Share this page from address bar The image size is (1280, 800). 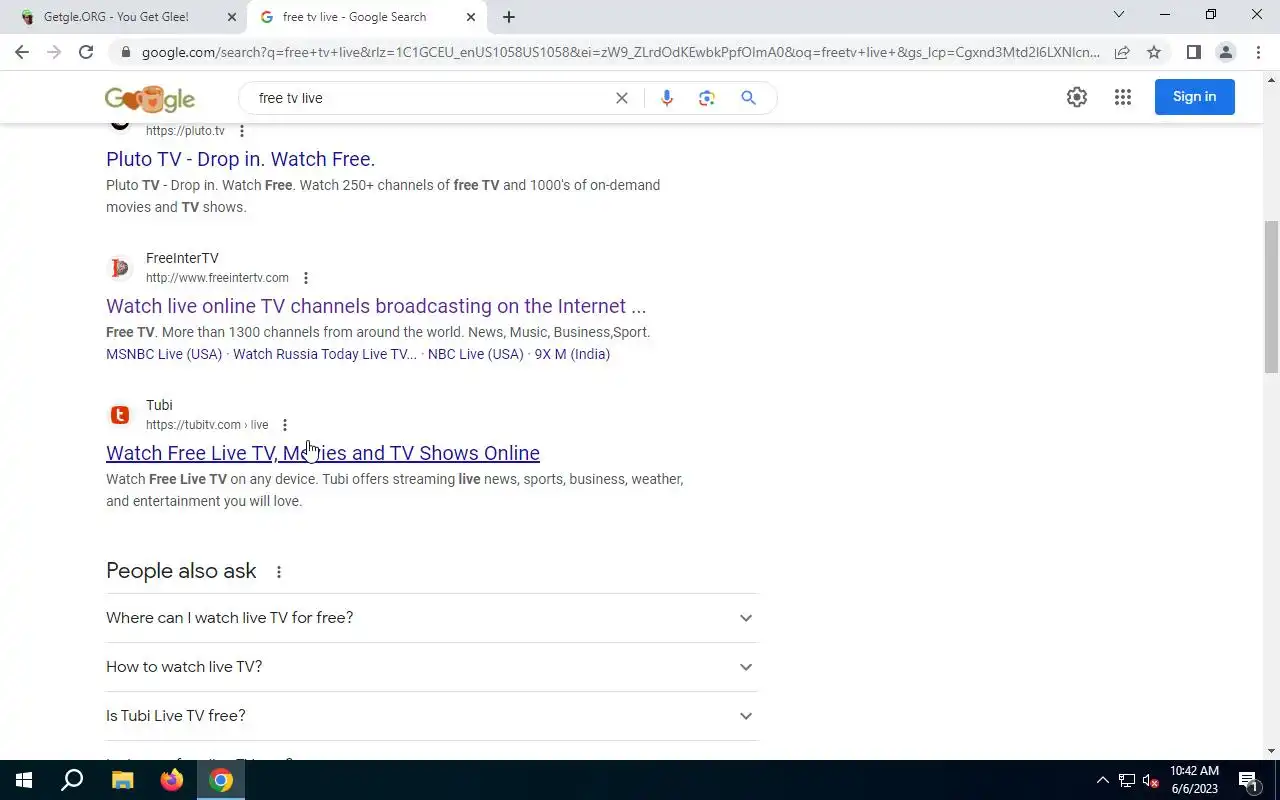tap(1122, 52)
